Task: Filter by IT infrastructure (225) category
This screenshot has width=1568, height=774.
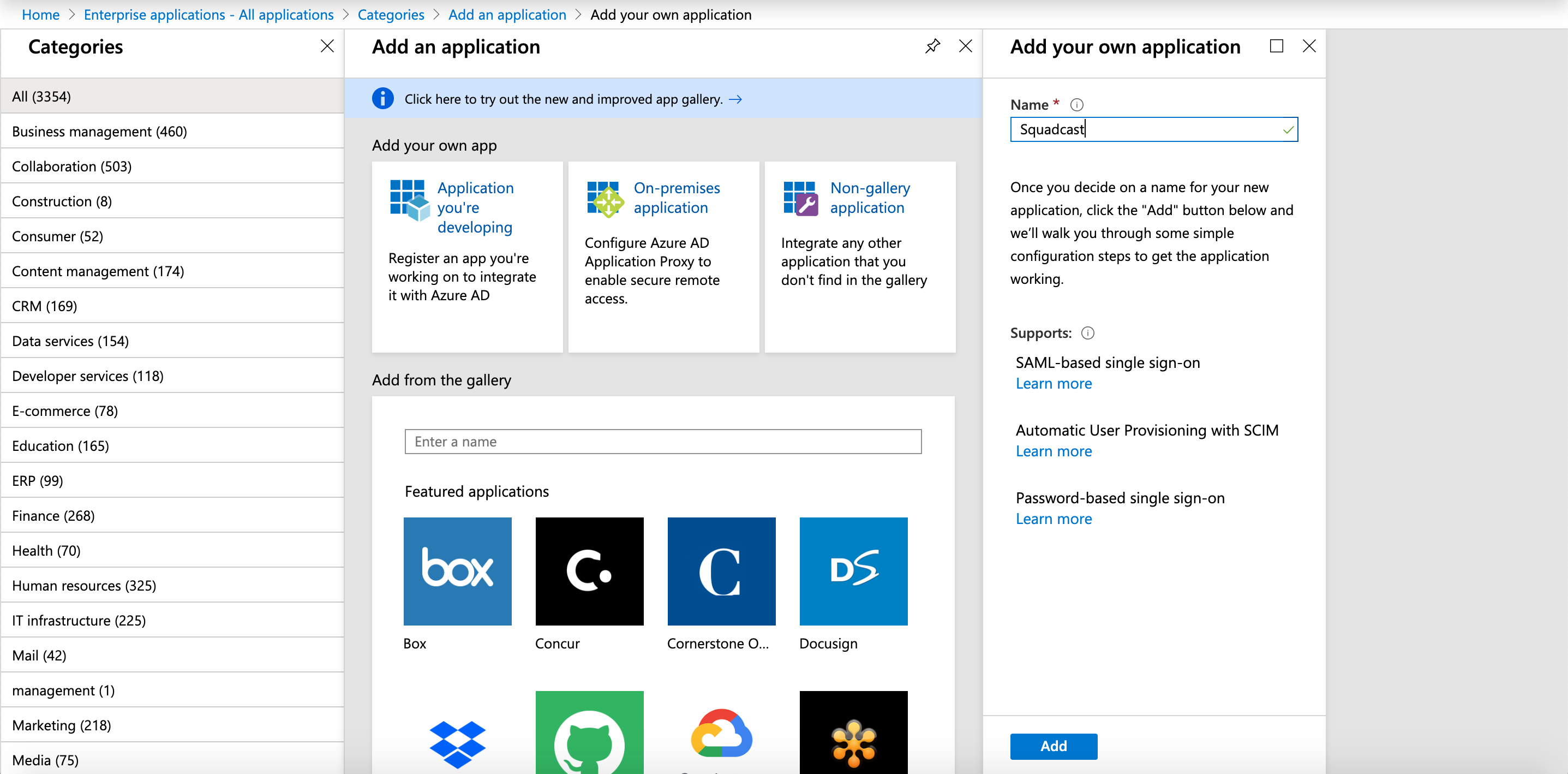Action: pos(79,620)
